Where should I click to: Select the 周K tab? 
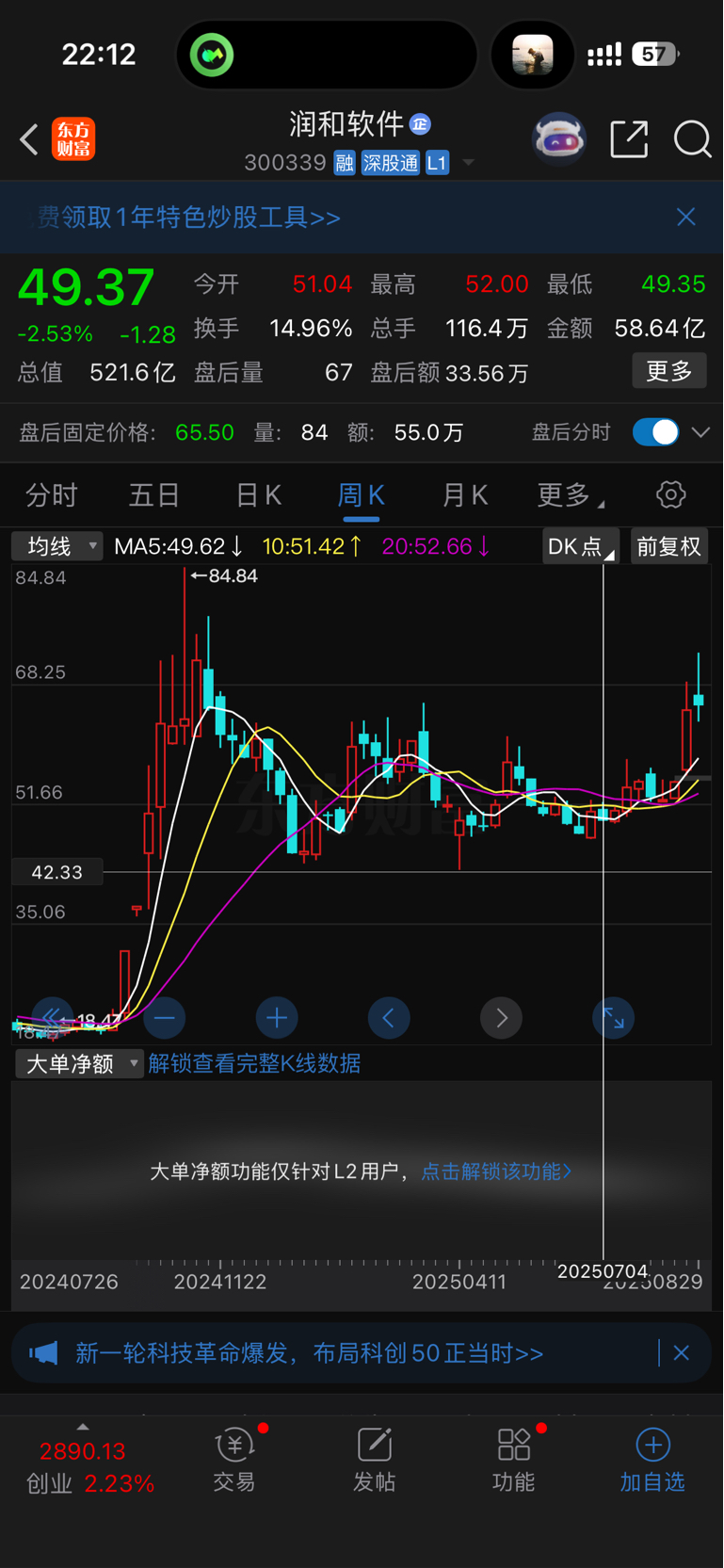362,495
